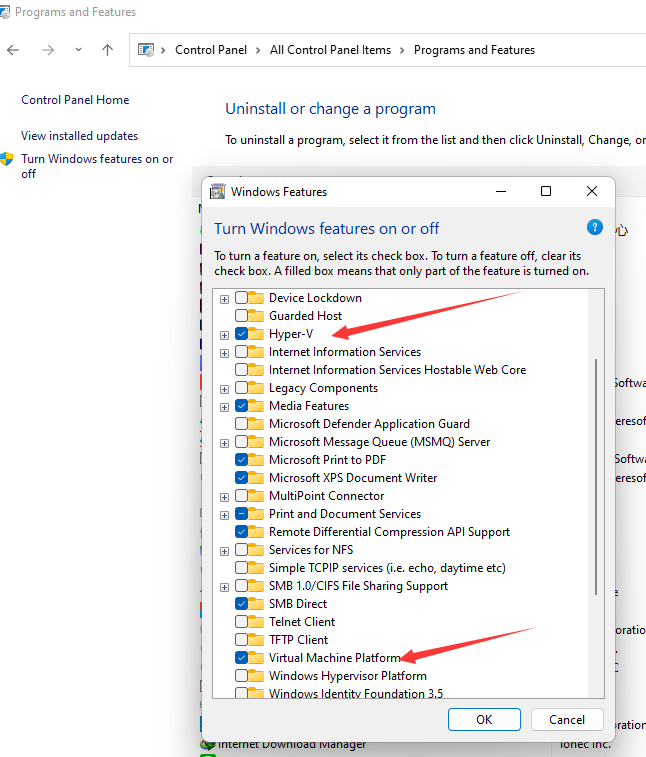Open the help question mark icon

595,227
